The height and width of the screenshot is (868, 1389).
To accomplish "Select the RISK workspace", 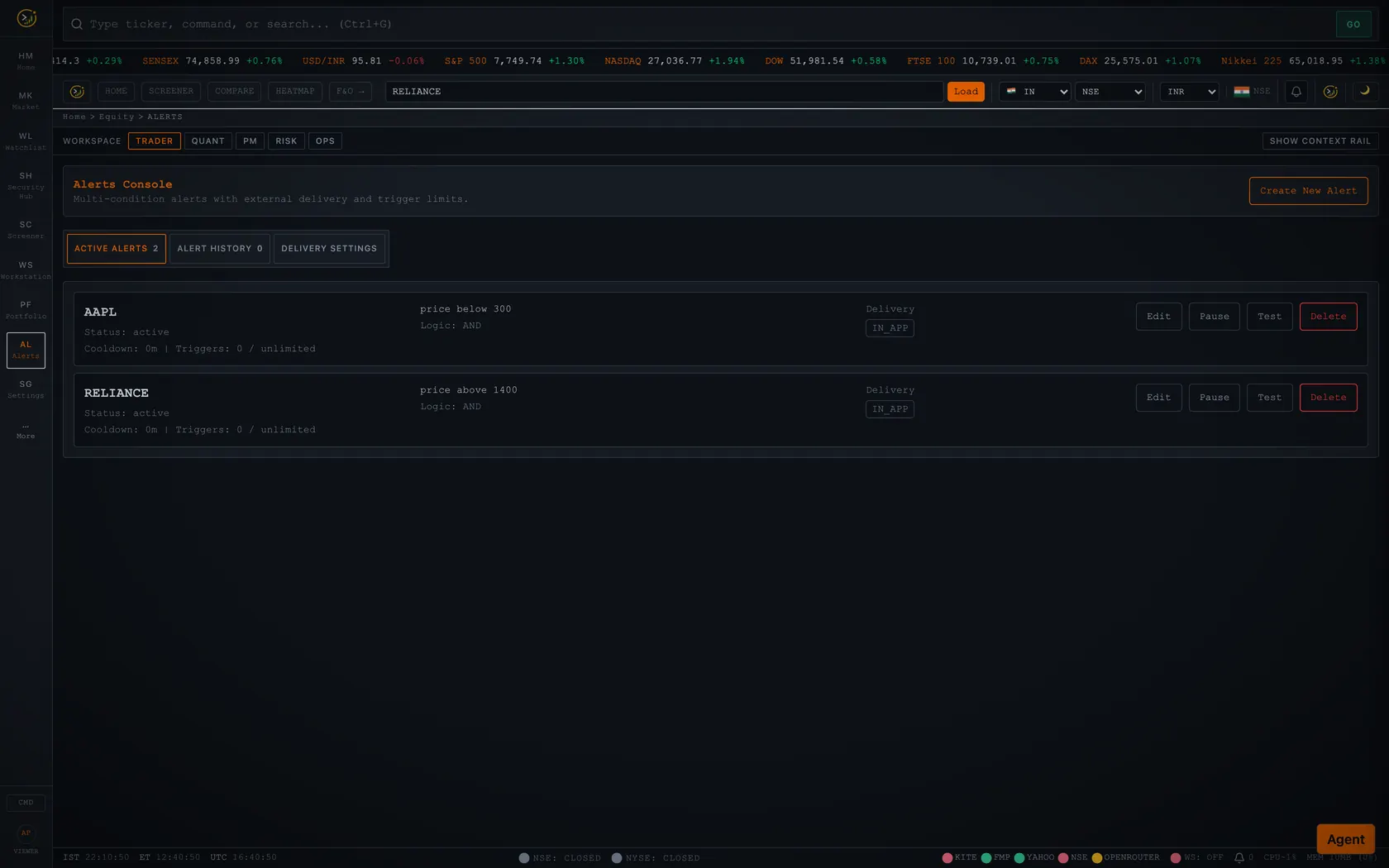I will (286, 141).
